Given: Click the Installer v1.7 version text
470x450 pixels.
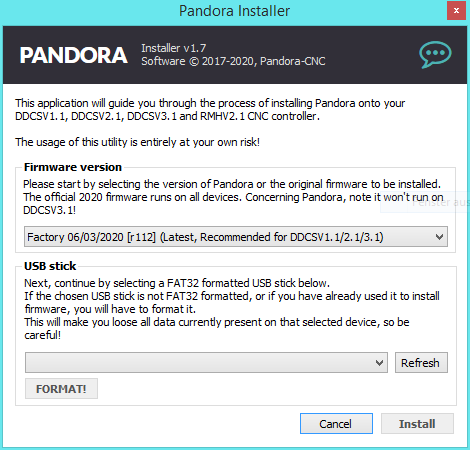Looking at the screenshot, I should [x=173, y=48].
